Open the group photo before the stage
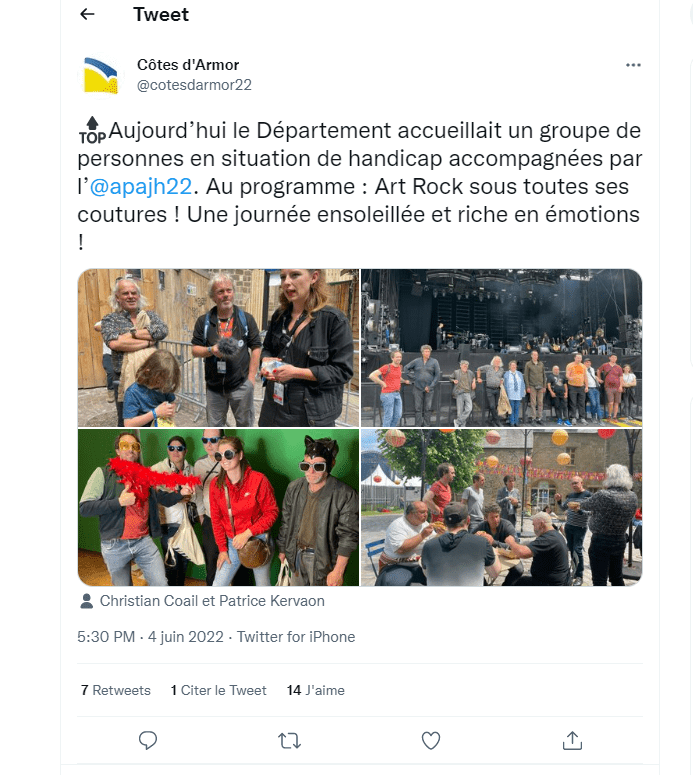This screenshot has width=693, height=775. 502,347
